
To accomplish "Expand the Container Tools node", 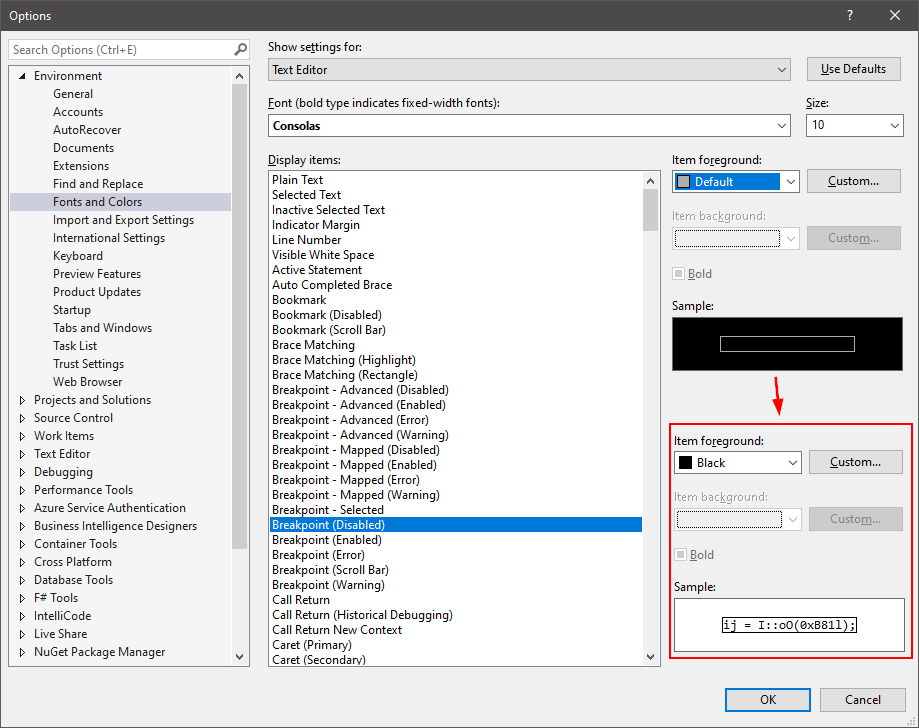I will 22,545.
